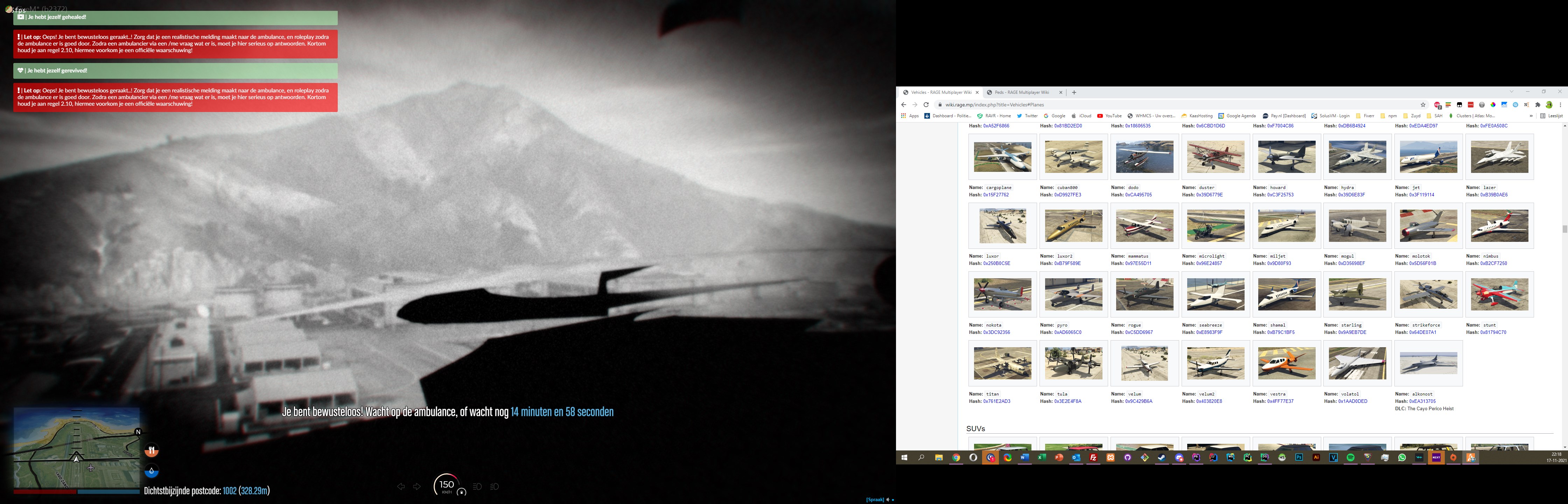
Task: Open the Chrome extensions puzzle icon
Action: (x=1538, y=105)
